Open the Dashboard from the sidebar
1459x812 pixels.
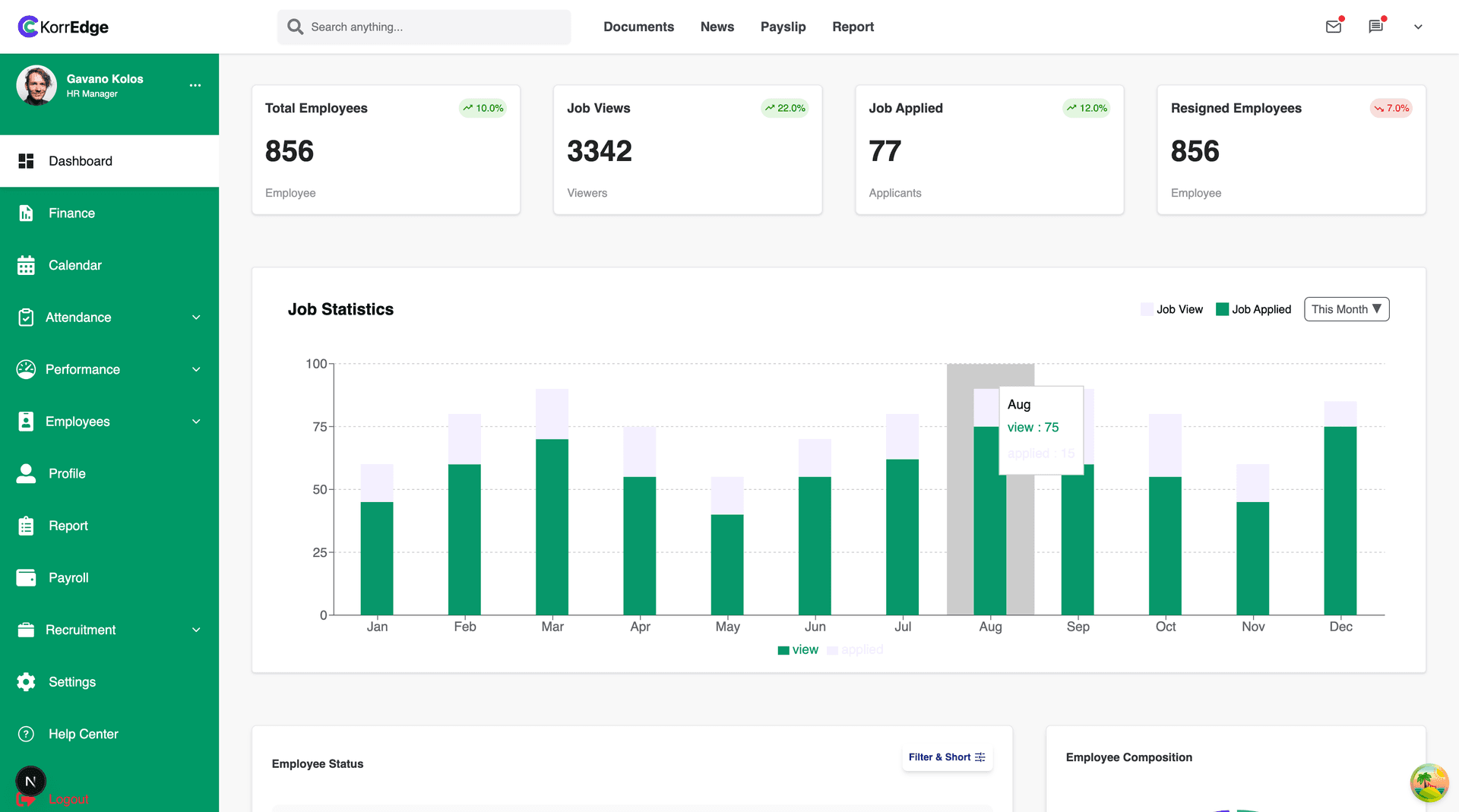81,161
